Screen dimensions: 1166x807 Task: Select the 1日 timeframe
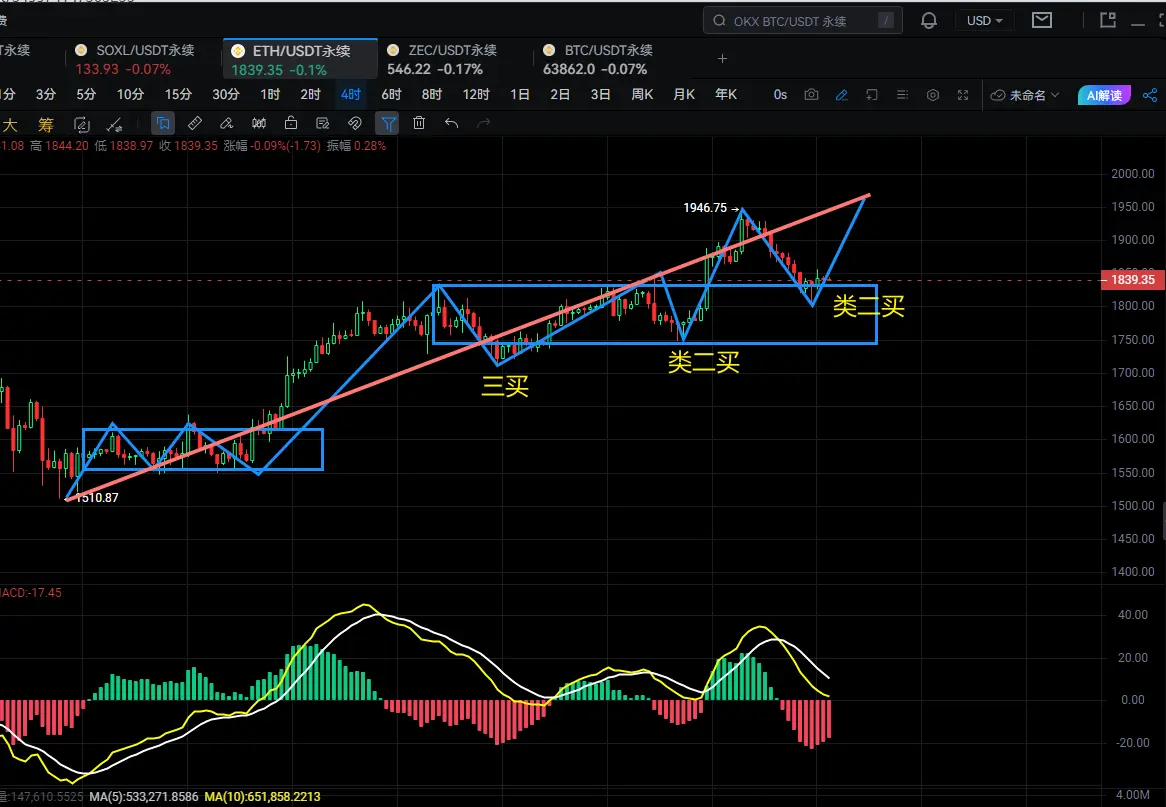tap(520, 94)
